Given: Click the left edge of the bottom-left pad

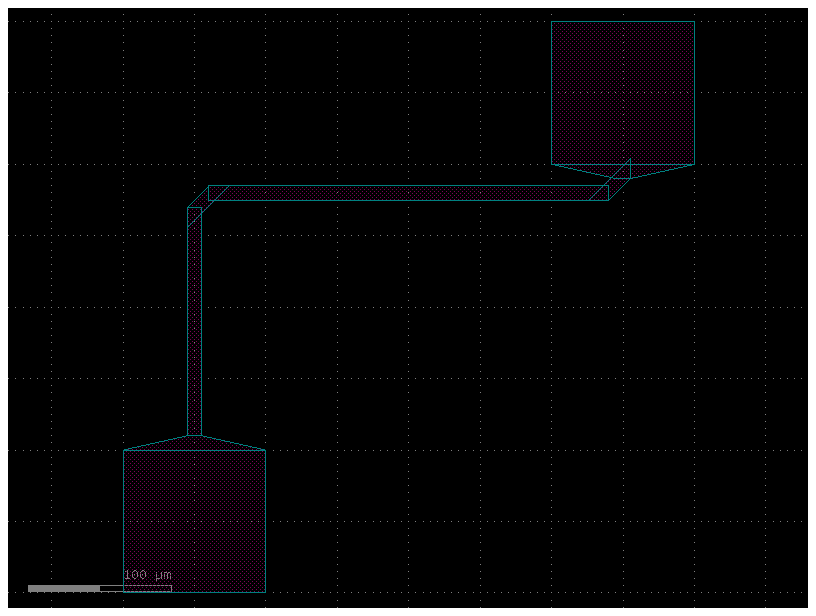Looking at the screenshot, I should pyautogui.click(x=123, y=520).
